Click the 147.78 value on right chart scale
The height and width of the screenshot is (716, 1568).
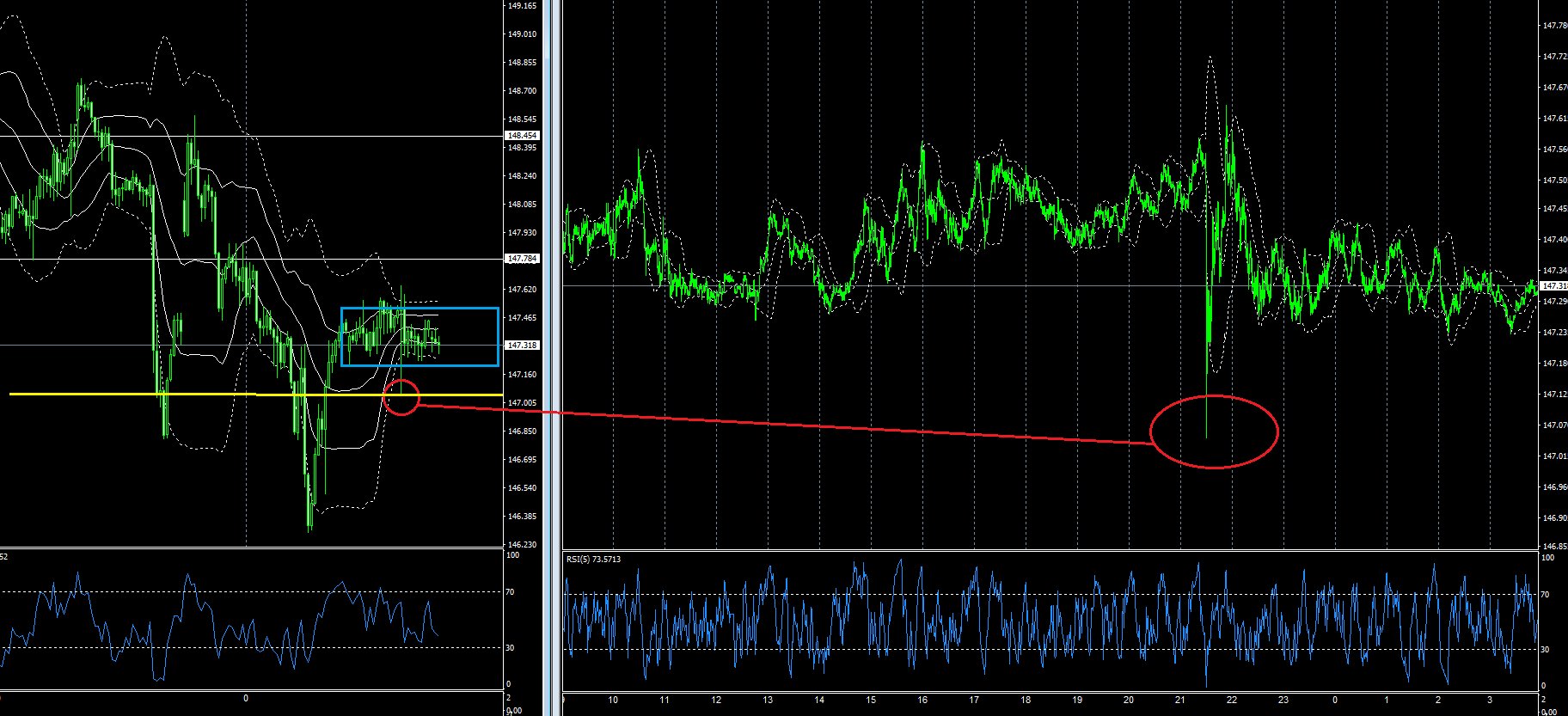point(1555,26)
